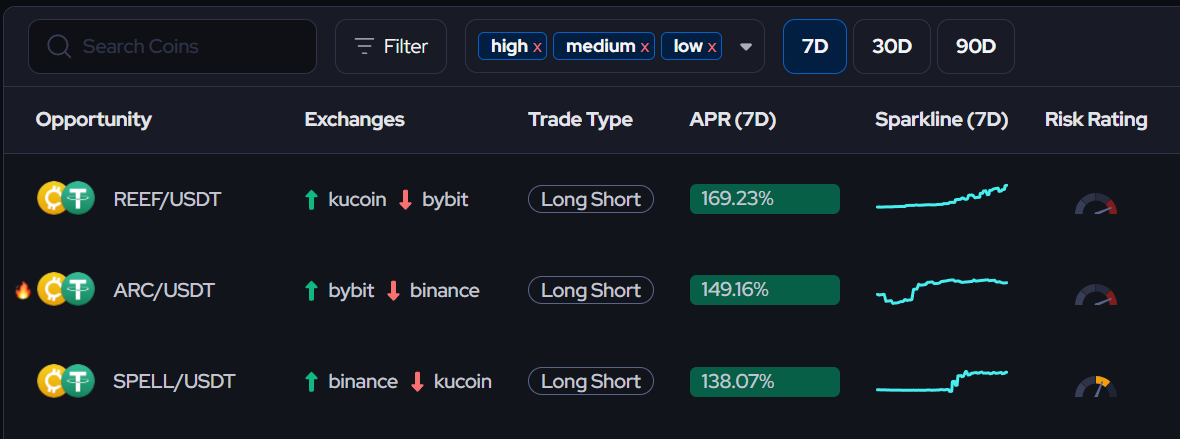1180x439 pixels.
Task: Click the Long Short badge for SPELL/USDT
Action: click(591, 381)
